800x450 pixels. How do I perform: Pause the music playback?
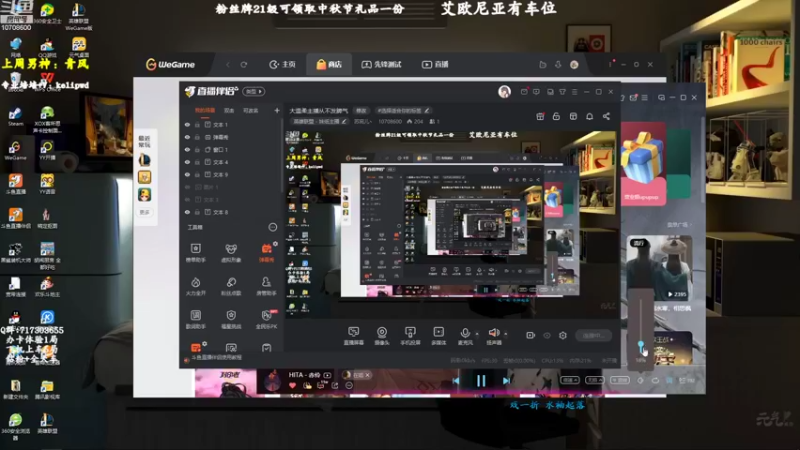point(481,381)
